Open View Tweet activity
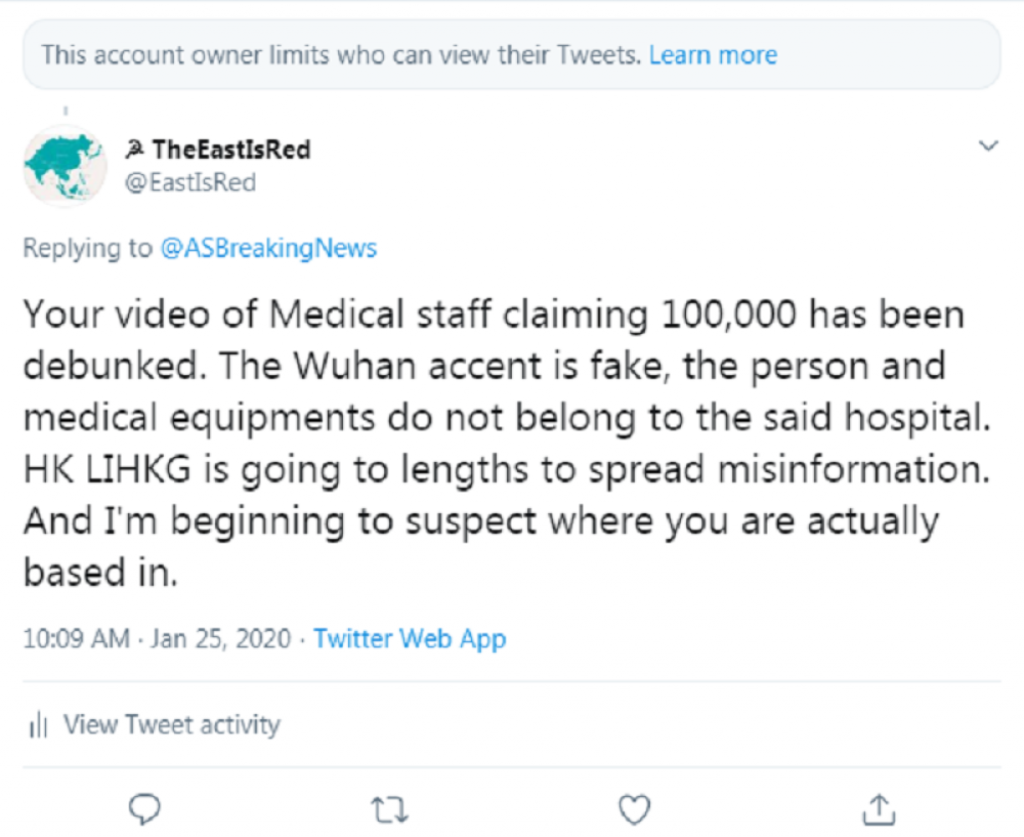The image size is (1024, 837). [171, 725]
